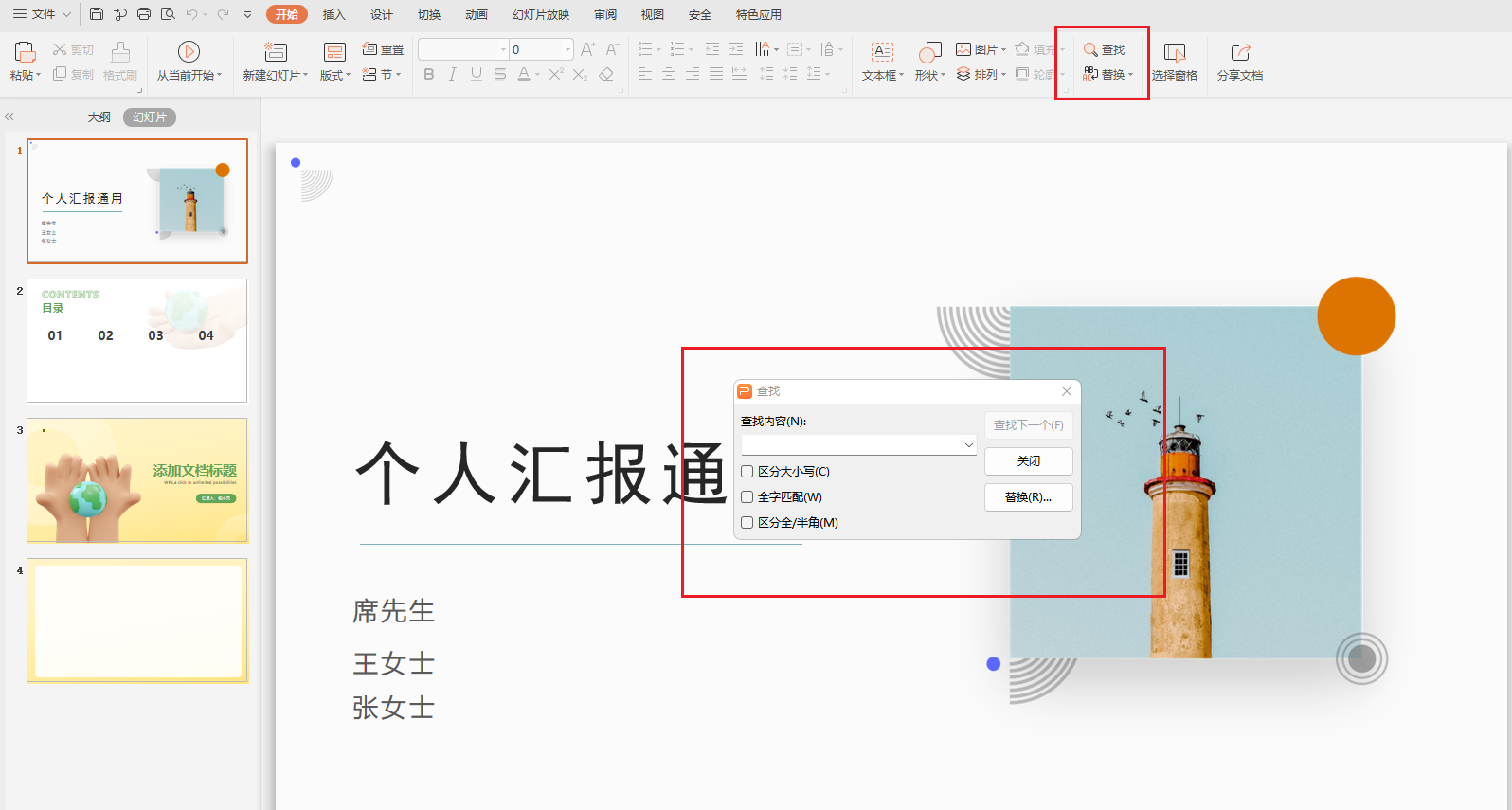Switch to Slides (幻灯片) thumbnail view

(x=150, y=117)
